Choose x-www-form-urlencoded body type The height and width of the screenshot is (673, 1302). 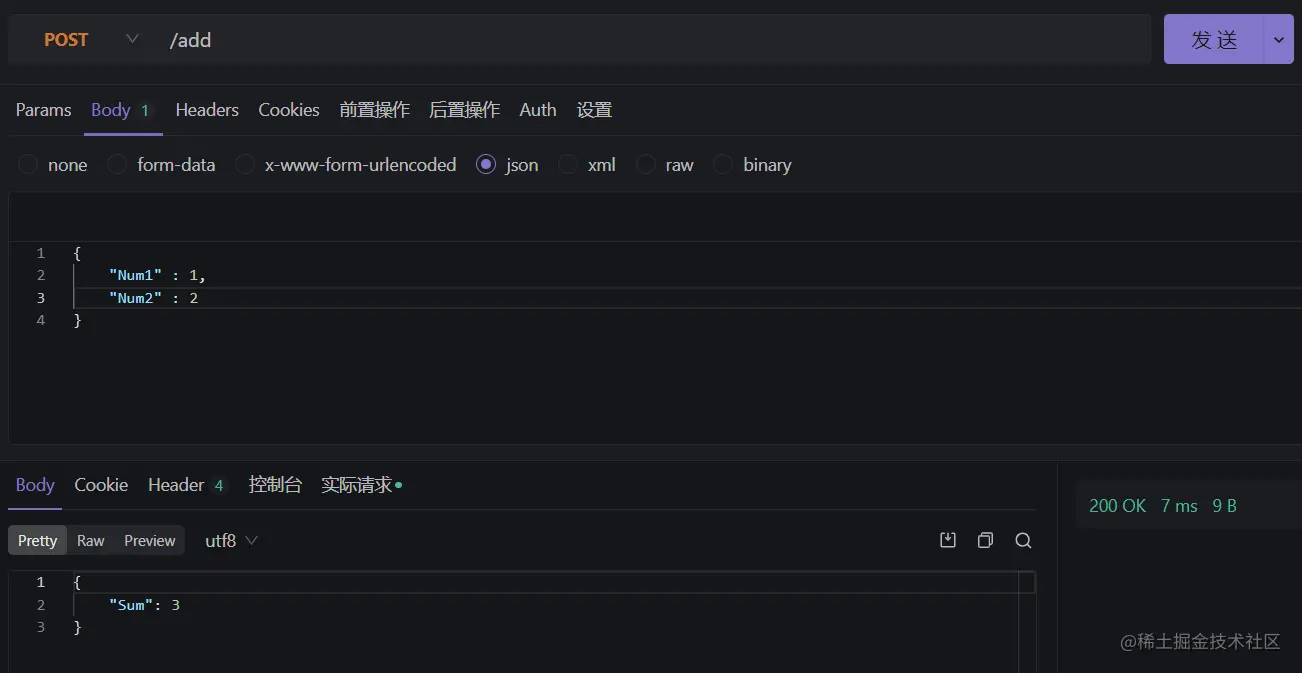(x=345, y=165)
